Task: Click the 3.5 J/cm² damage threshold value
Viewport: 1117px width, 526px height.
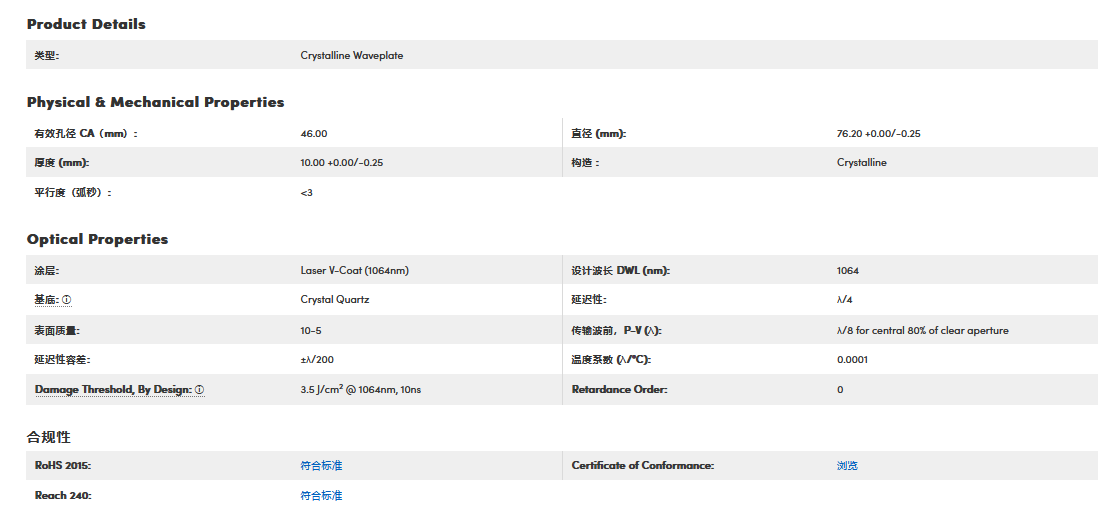Action: pos(360,390)
